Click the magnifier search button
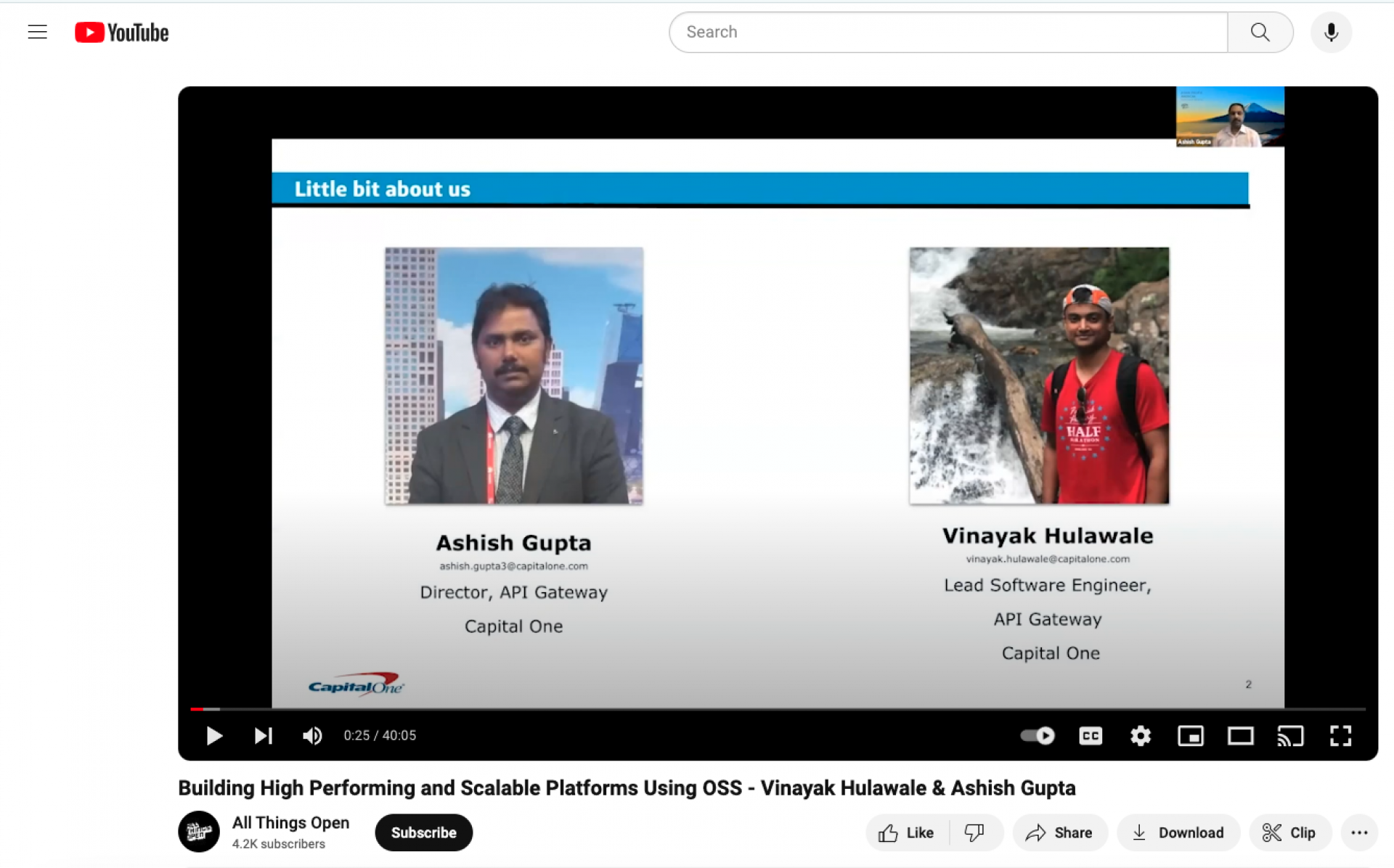The width and height of the screenshot is (1394, 868). (x=1260, y=32)
